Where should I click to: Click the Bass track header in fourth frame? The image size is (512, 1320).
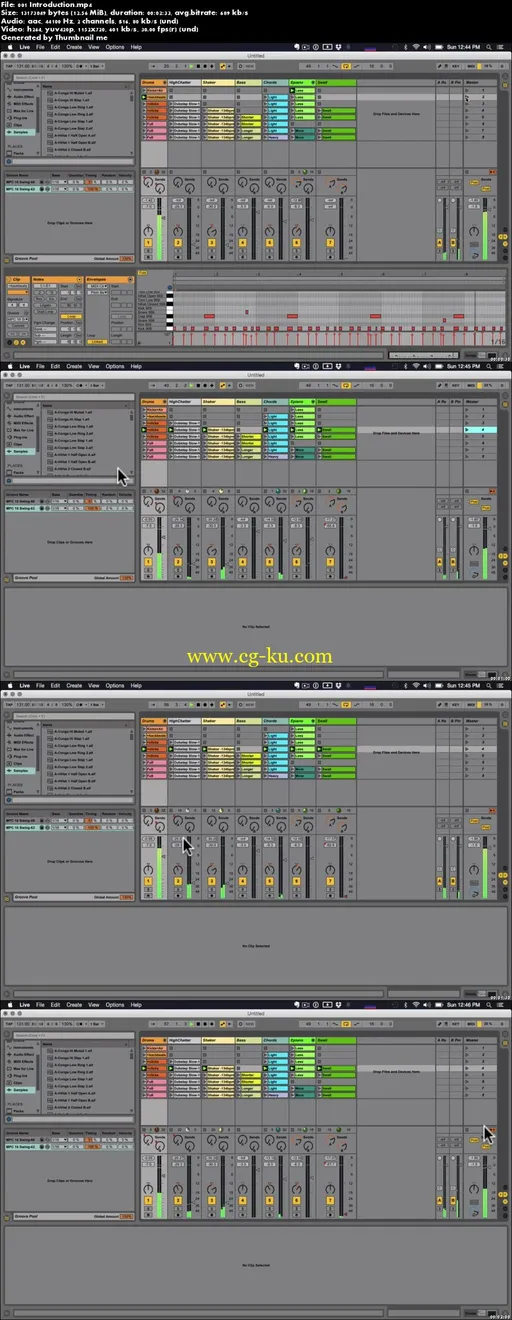248,1040
